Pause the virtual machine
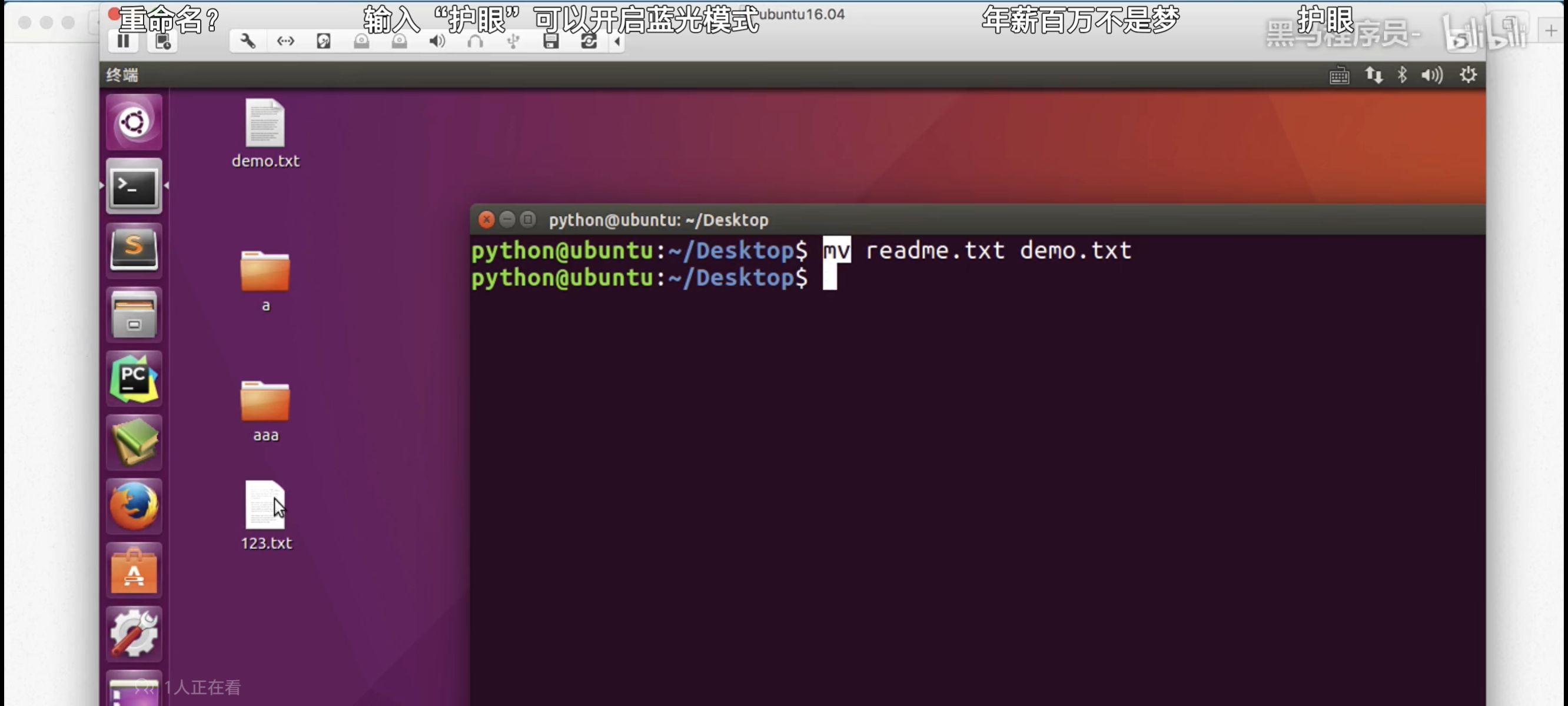This screenshot has width=1568, height=706. pyautogui.click(x=124, y=41)
